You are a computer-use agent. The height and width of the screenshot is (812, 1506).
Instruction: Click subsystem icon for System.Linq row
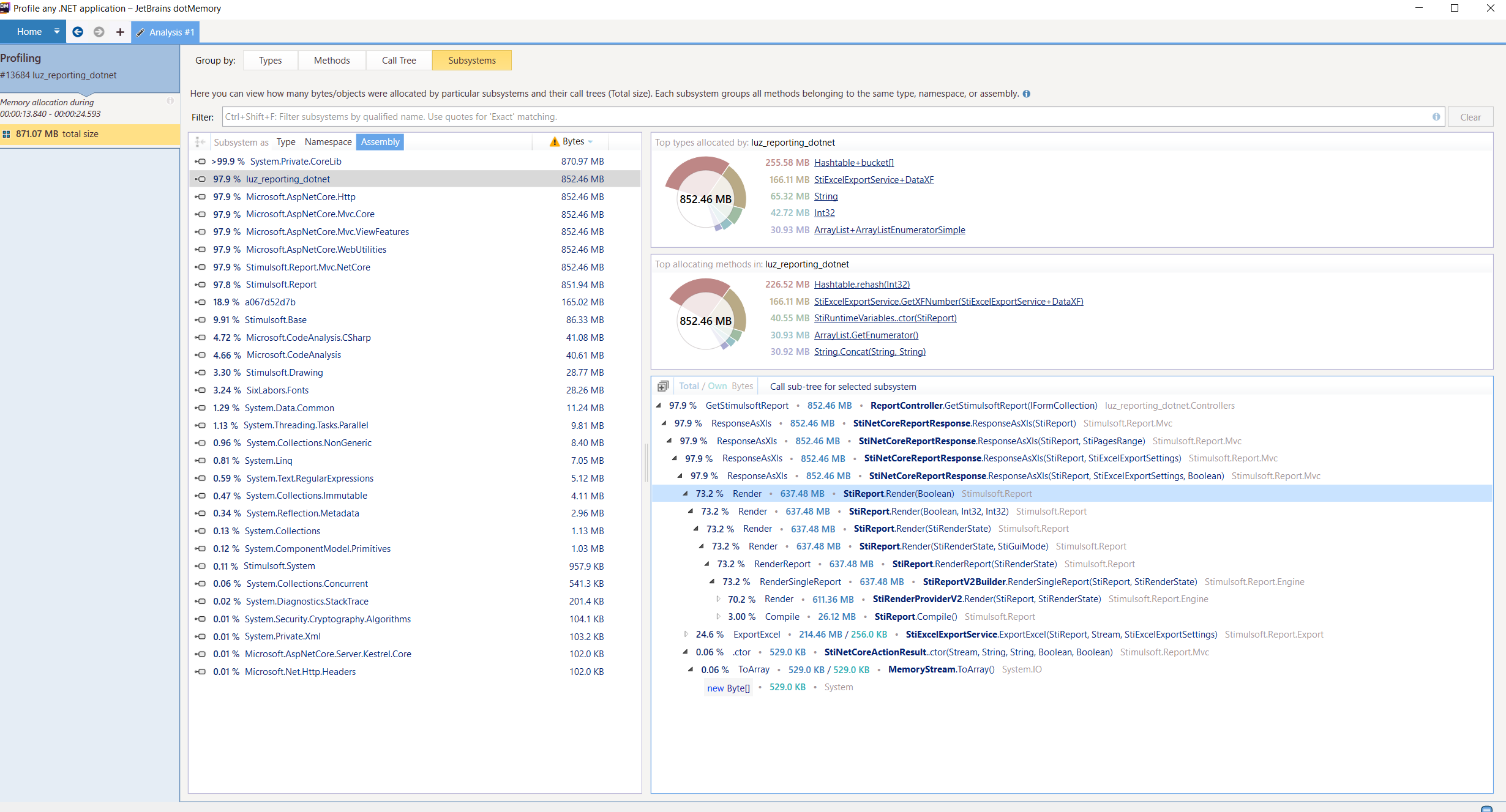click(x=200, y=461)
